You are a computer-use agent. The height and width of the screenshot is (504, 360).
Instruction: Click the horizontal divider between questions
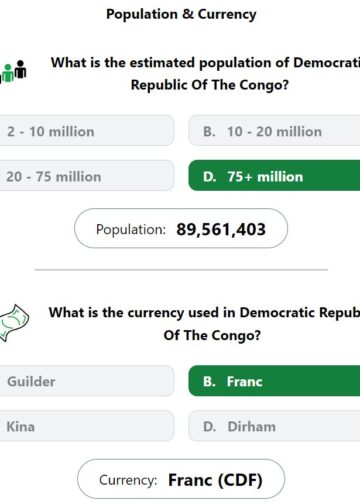click(181, 270)
